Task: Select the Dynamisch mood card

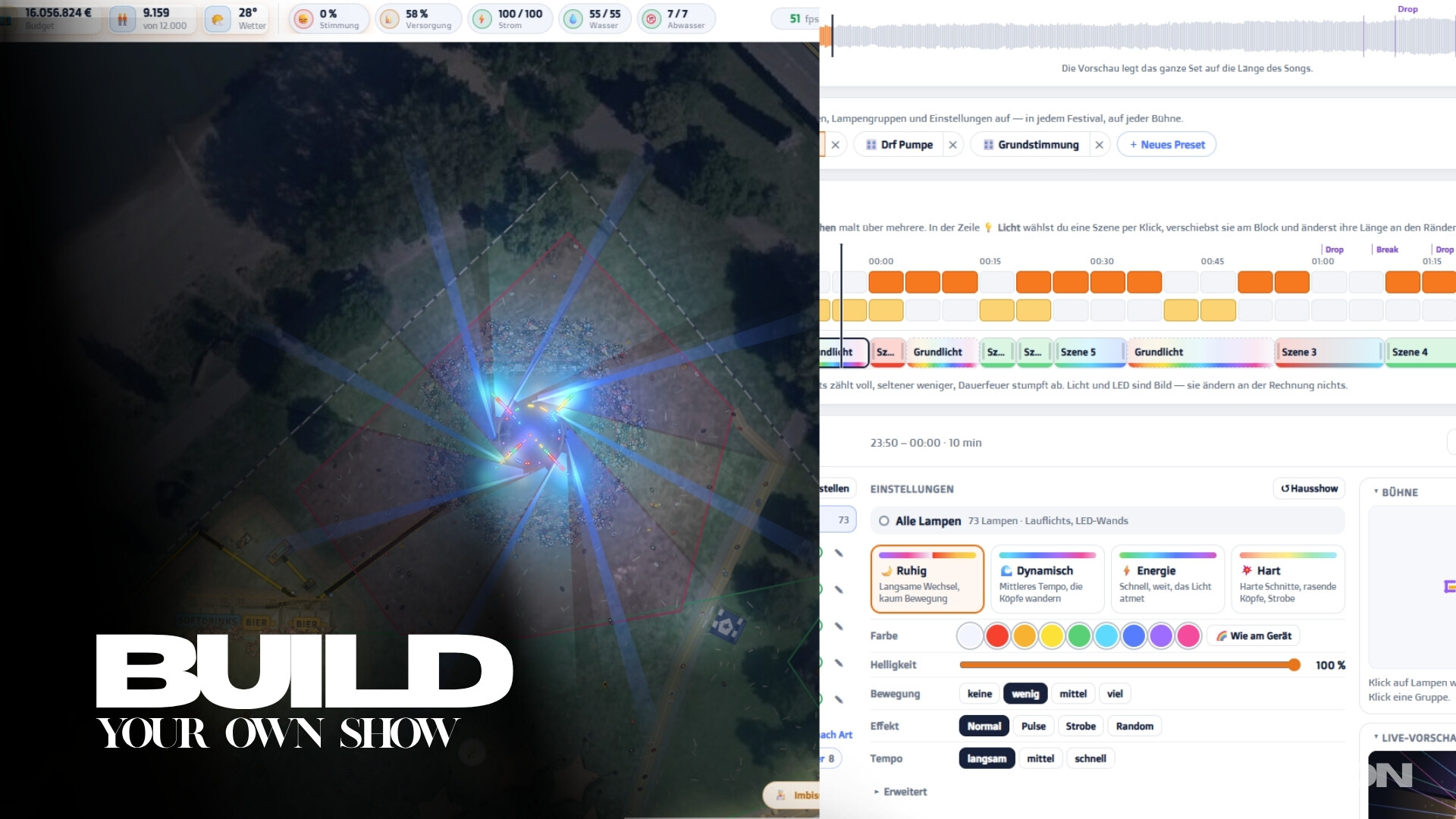Action: (1047, 579)
